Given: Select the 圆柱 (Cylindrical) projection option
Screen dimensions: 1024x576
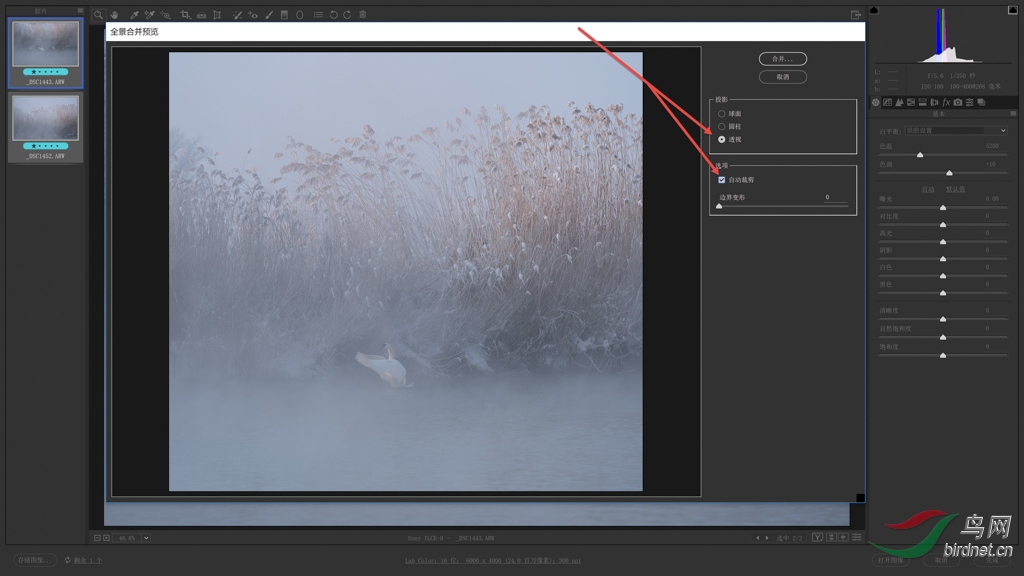Looking at the screenshot, I should pyautogui.click(x=722, y=127).
